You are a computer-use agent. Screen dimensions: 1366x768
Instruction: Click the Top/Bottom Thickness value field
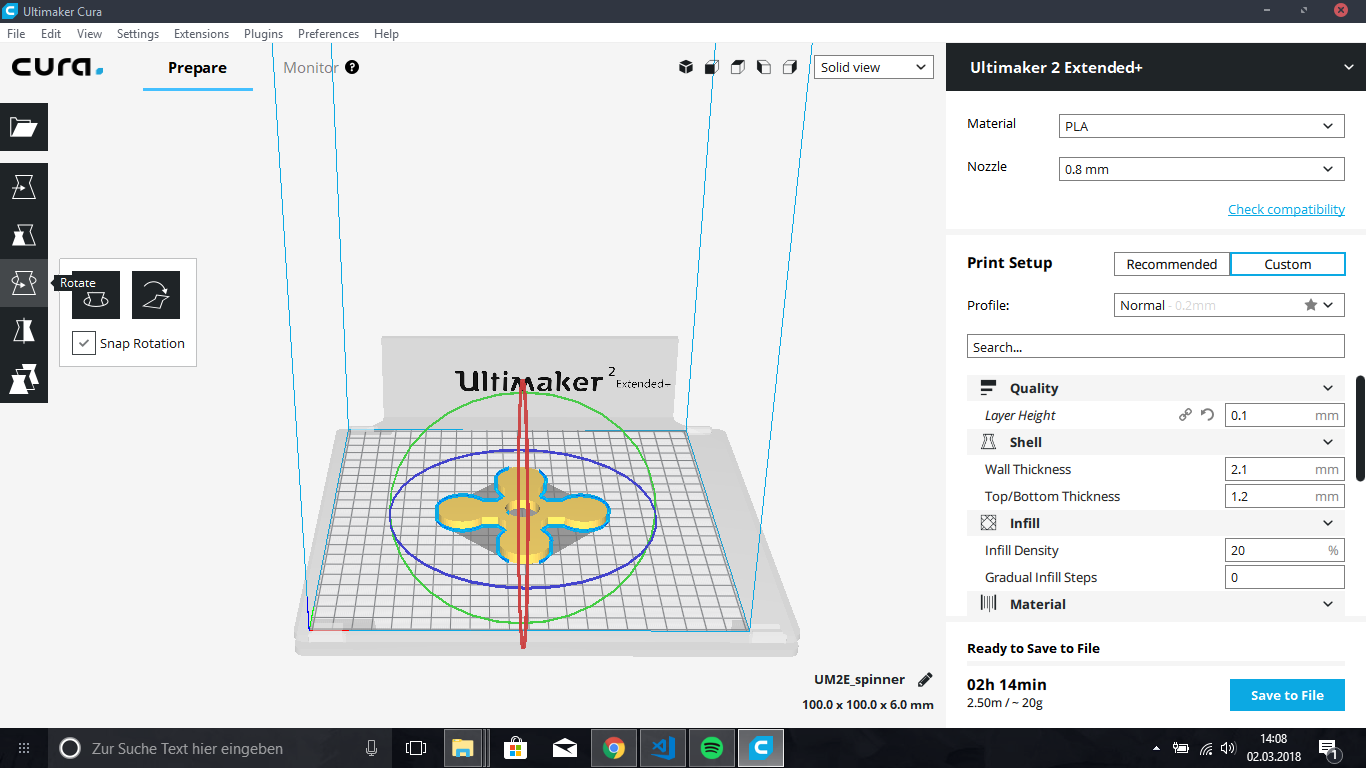pos(1285,496)
